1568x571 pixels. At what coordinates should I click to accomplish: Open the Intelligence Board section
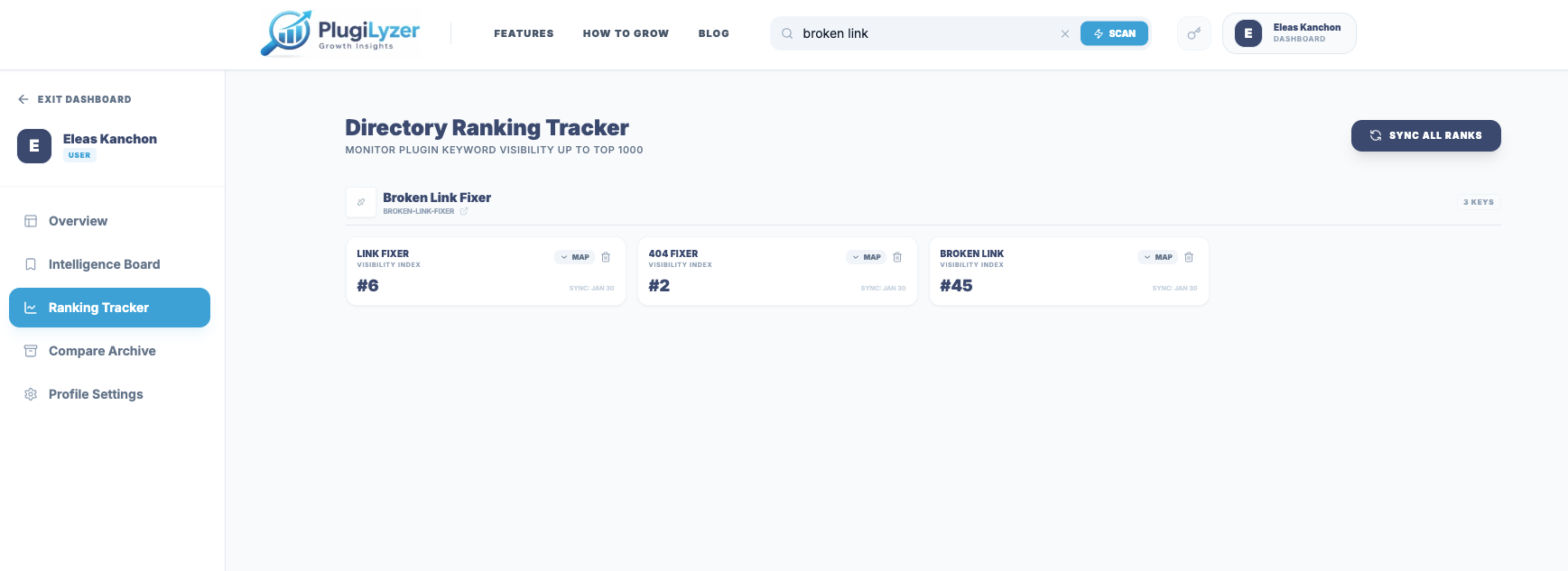coord(109,264)
